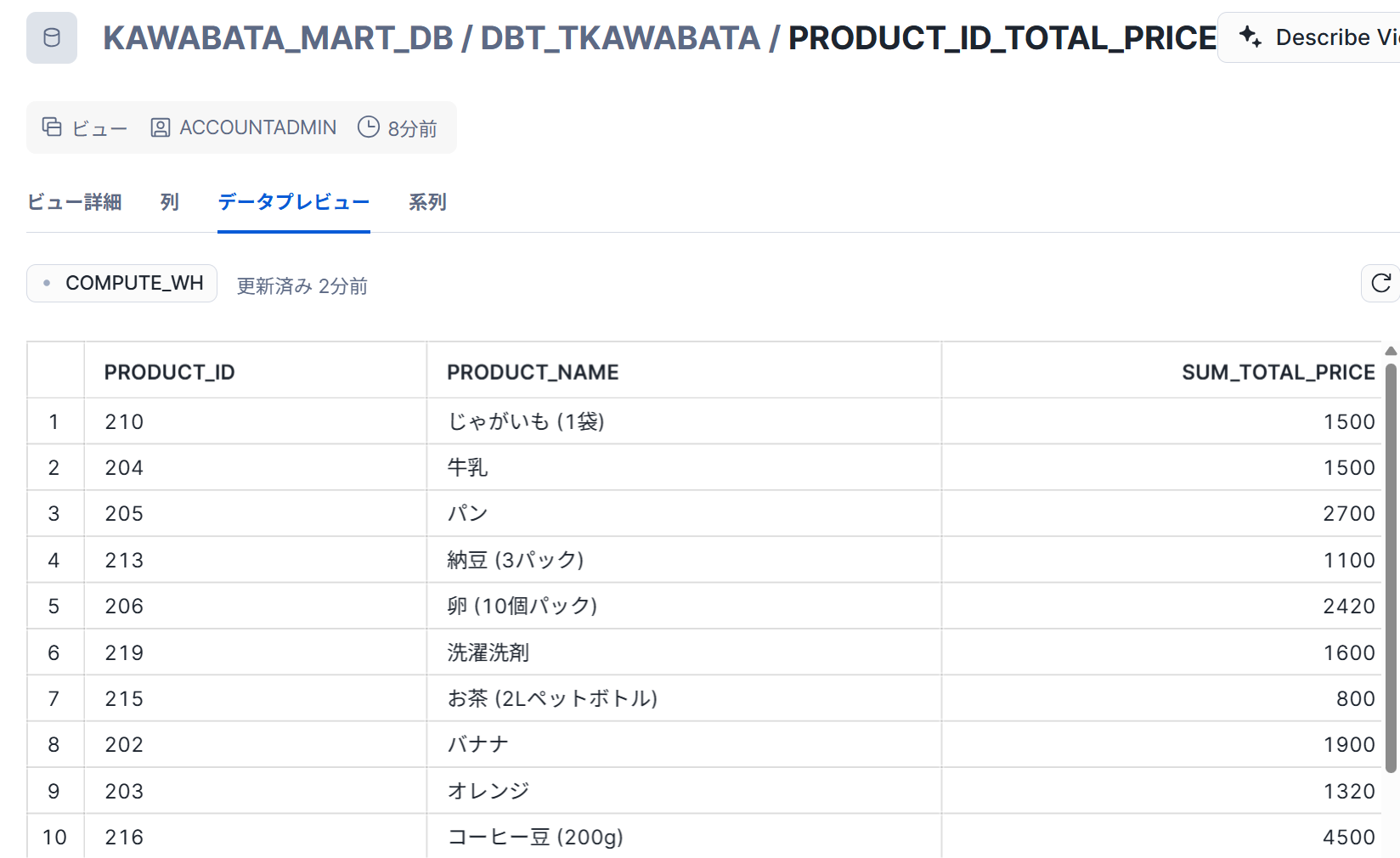Image resolution: width=1400 pixels, height=858 pixels.
Task: Select the データプレビュー tab
Action: coord(294,202)
